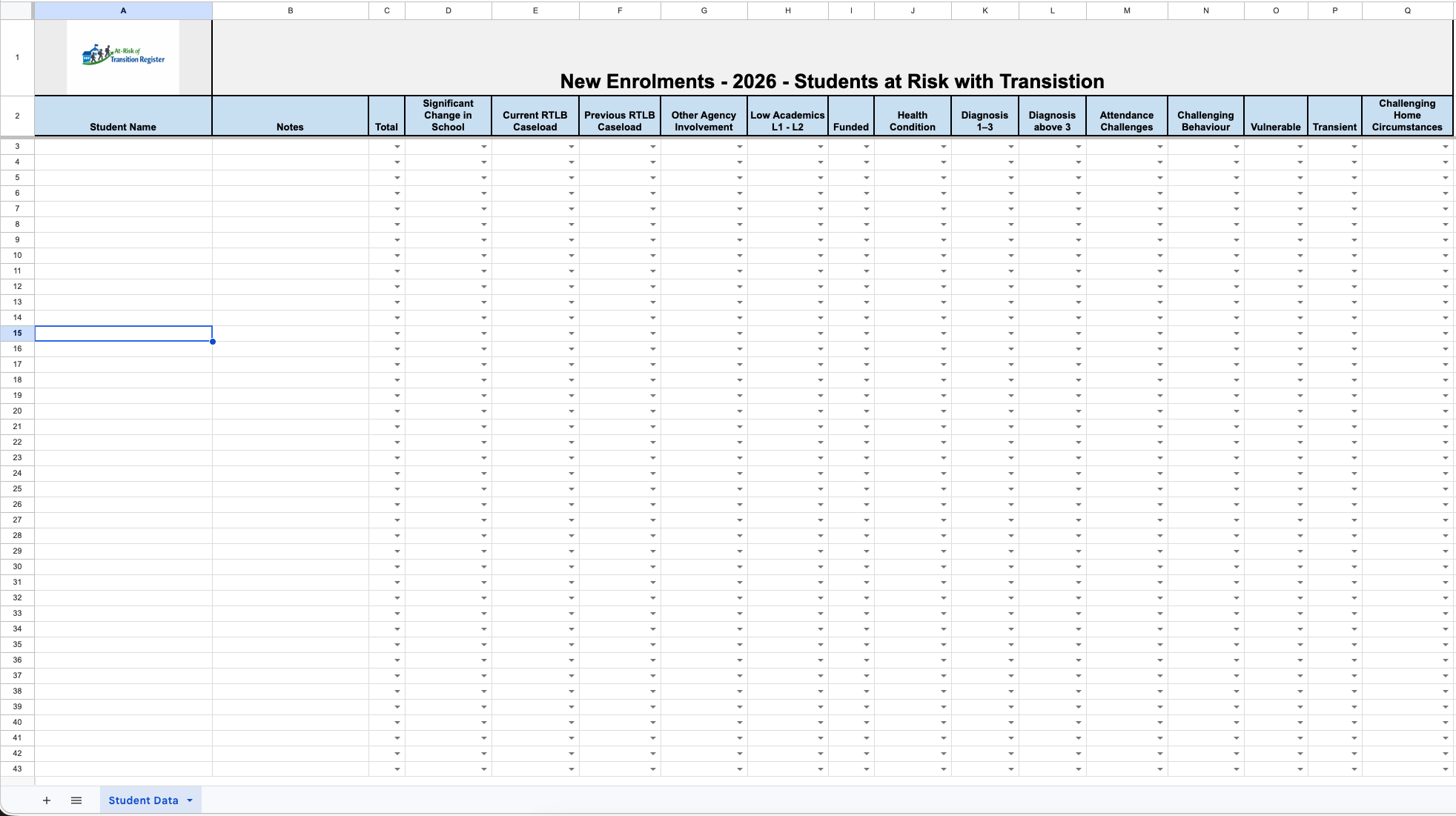1456x816 pixels.
Task: Expand the Funded dropdown in row 5
Action: click(866, 178)
